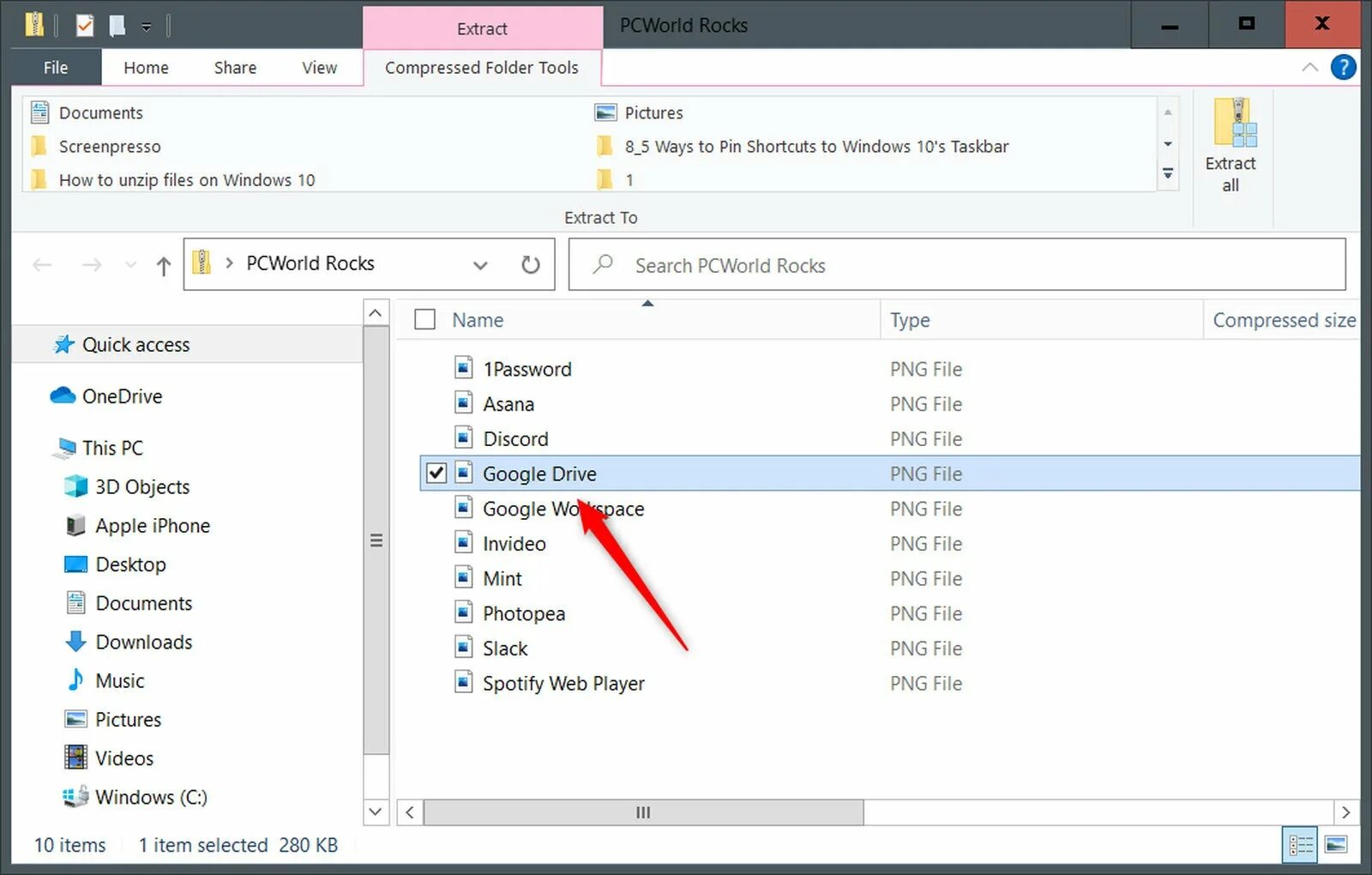Screen dimensions: 1372x875
Task: Click the New folder icon in title bar
Action: [x=117, y=26]
